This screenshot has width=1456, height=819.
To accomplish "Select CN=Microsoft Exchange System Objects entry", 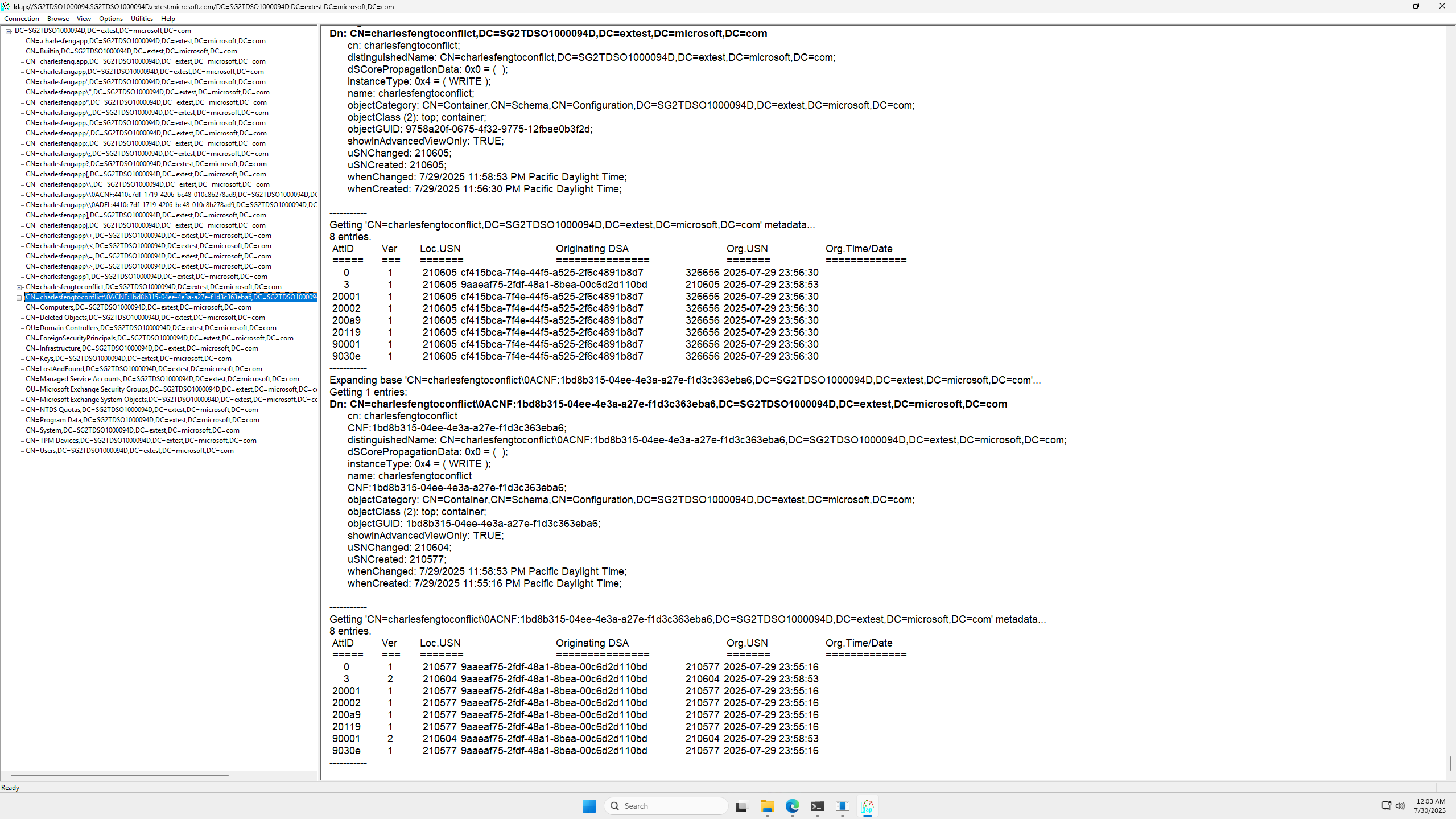I will tap(171, 400).
